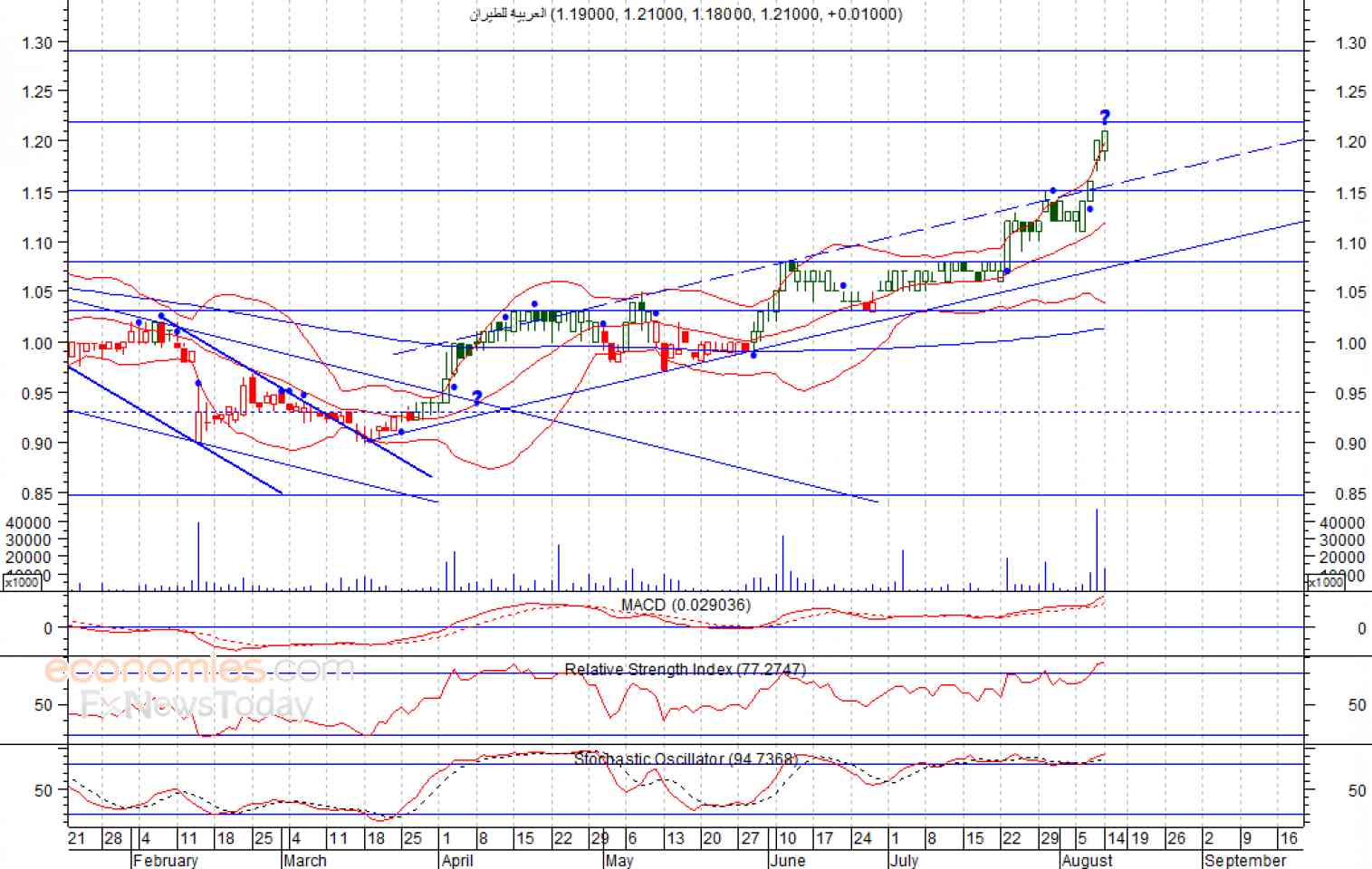
Task: Click the x1000 multiplier on the left volume axis
Action: point(21,583)
